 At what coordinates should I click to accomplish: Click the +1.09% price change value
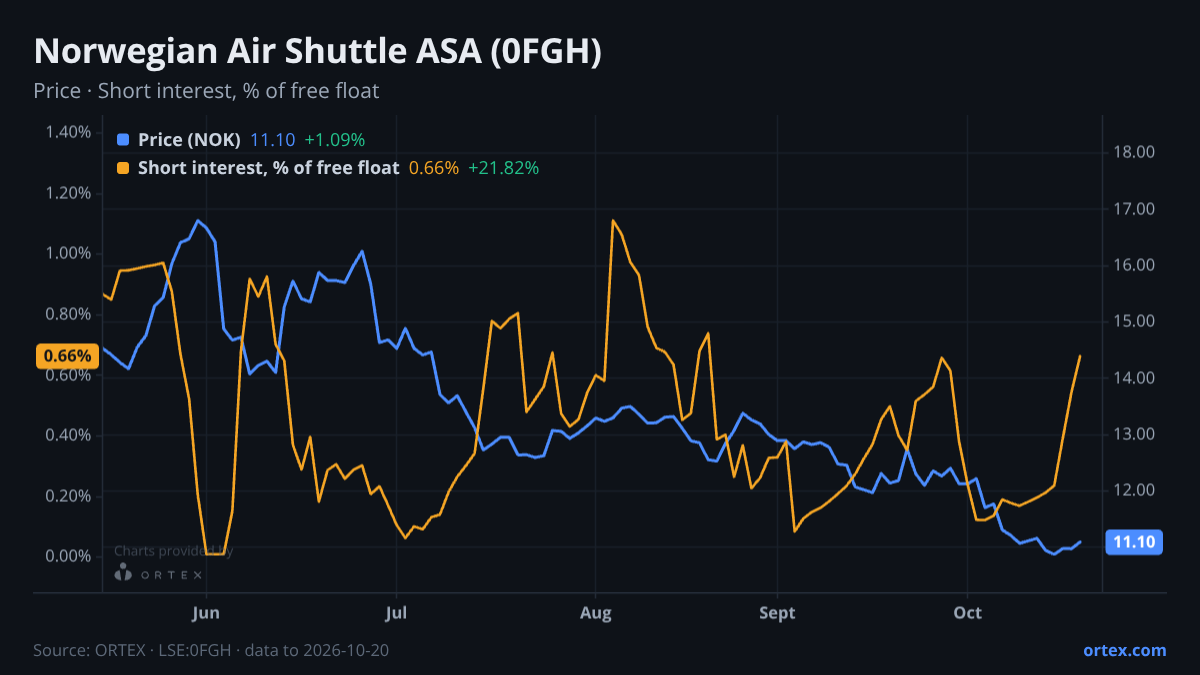click(x=335, y=140)
